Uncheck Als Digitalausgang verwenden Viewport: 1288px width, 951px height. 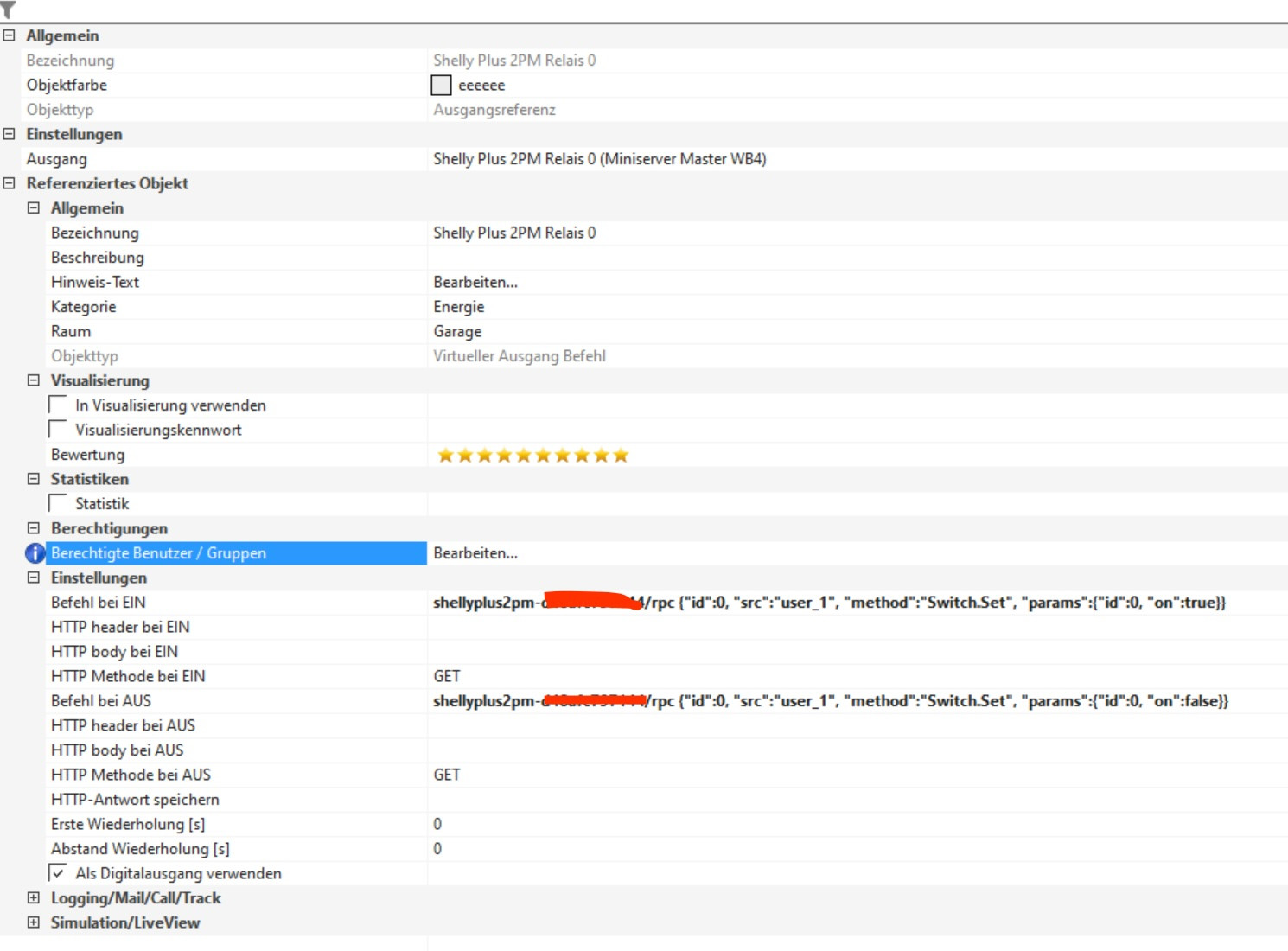tap(58, 873)
